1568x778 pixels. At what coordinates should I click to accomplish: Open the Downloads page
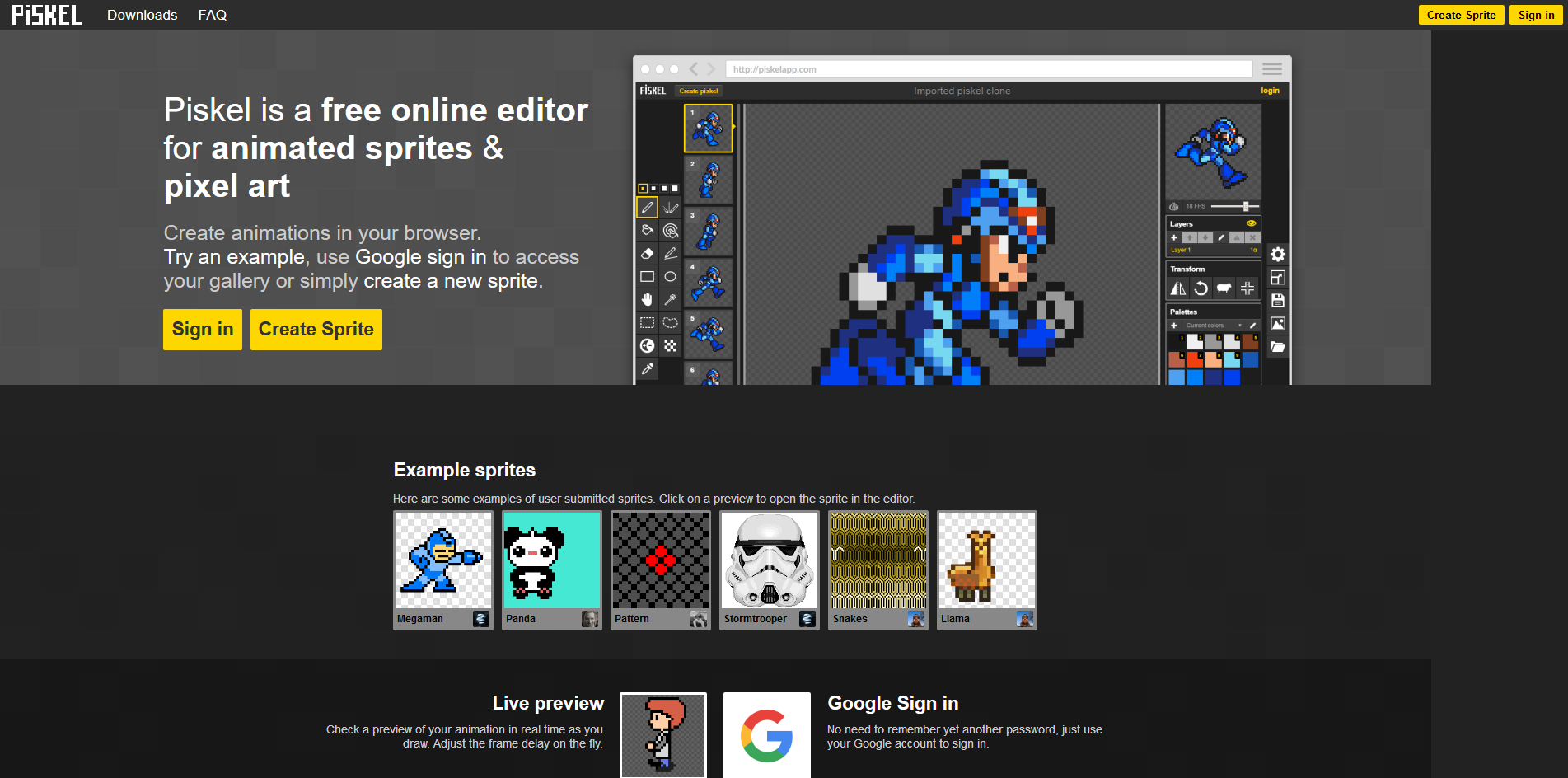coord(142,15)
